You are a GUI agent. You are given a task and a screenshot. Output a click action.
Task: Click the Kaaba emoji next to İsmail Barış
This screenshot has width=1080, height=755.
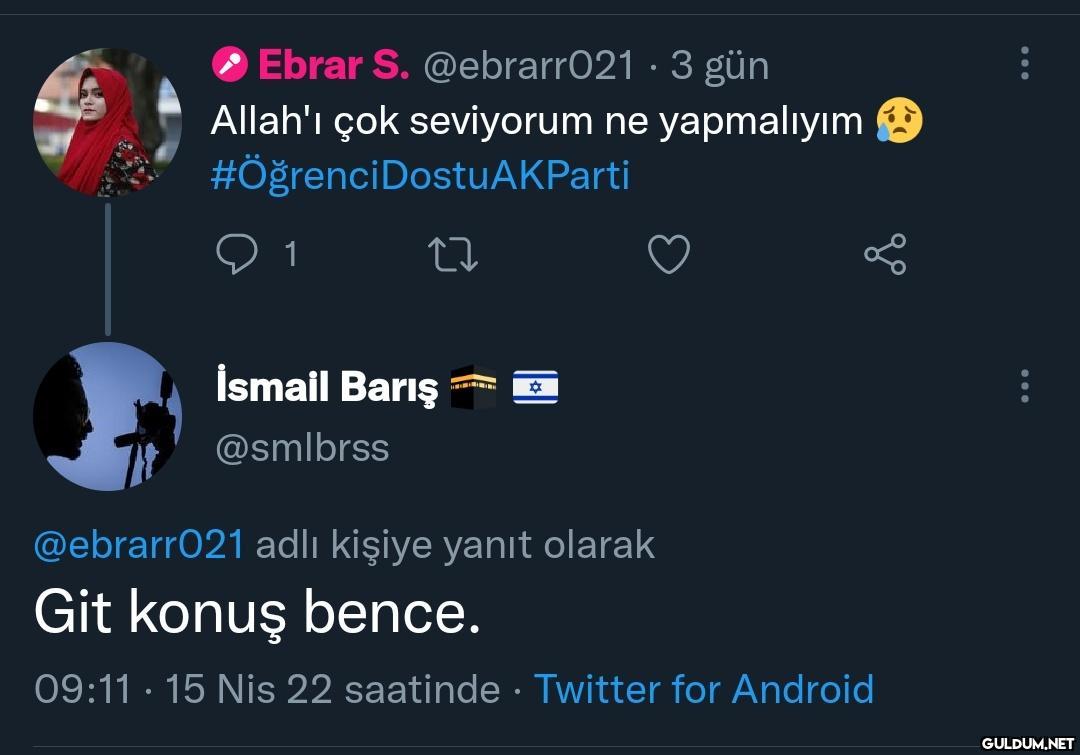tap(473, 388)
